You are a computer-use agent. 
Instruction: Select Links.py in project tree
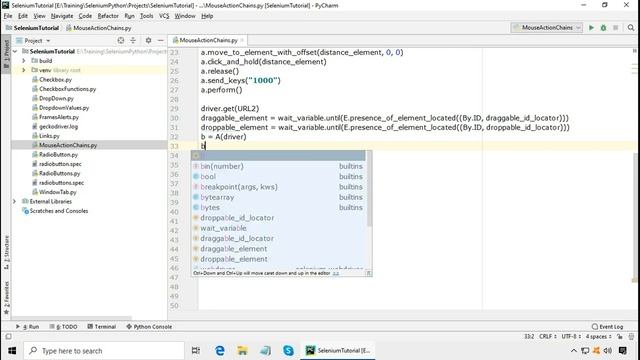click(49, 136)
